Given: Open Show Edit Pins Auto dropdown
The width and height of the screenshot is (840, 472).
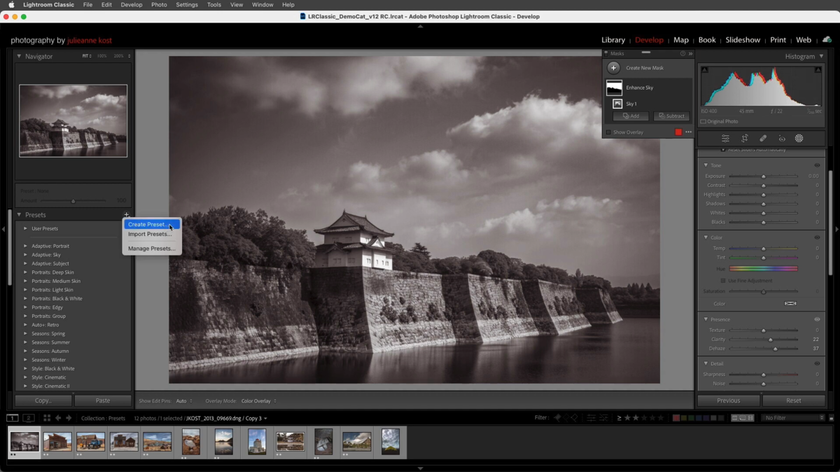Looking at the screenshot, I should pos(184,401).
